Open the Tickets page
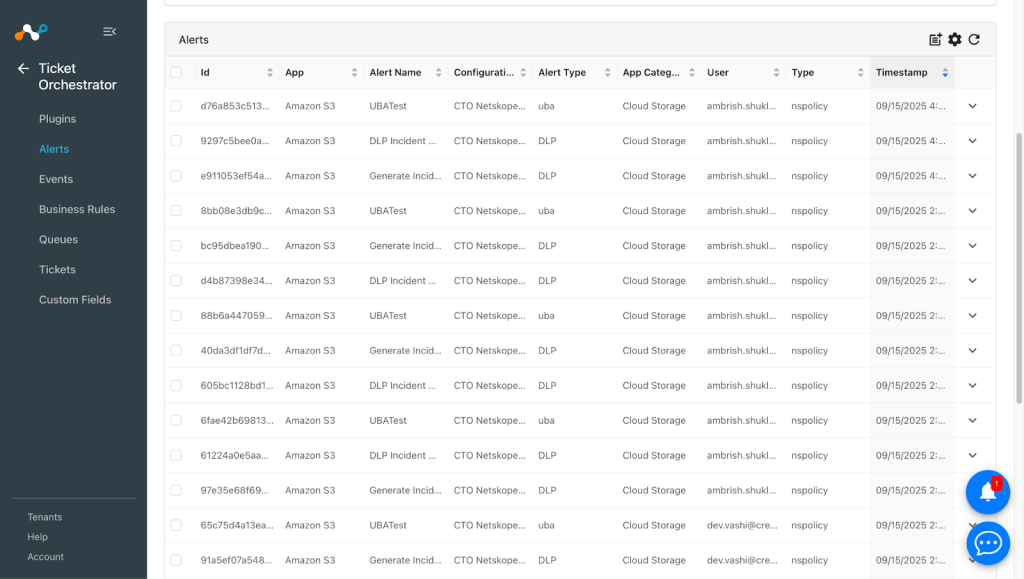The height and width of the screenshot is (579, 1024). point(57,269)
